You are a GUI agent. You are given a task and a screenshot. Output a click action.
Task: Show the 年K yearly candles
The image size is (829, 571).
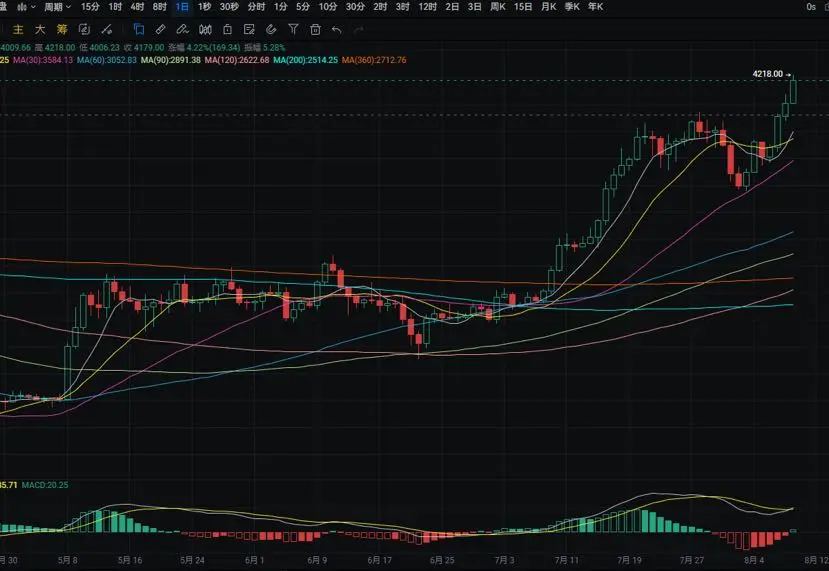click(x=595, y=7)
